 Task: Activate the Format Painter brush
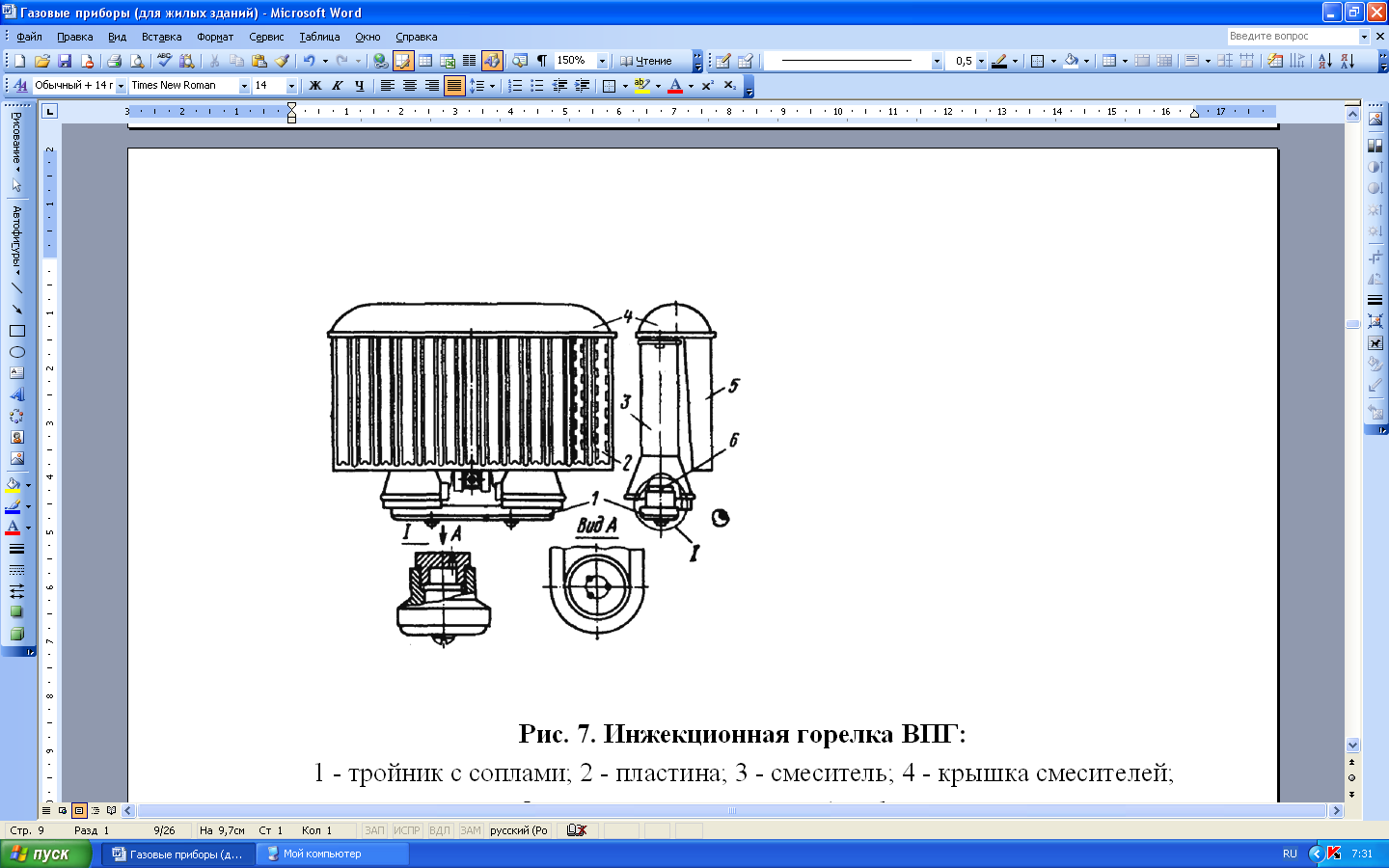pos(282,61)
